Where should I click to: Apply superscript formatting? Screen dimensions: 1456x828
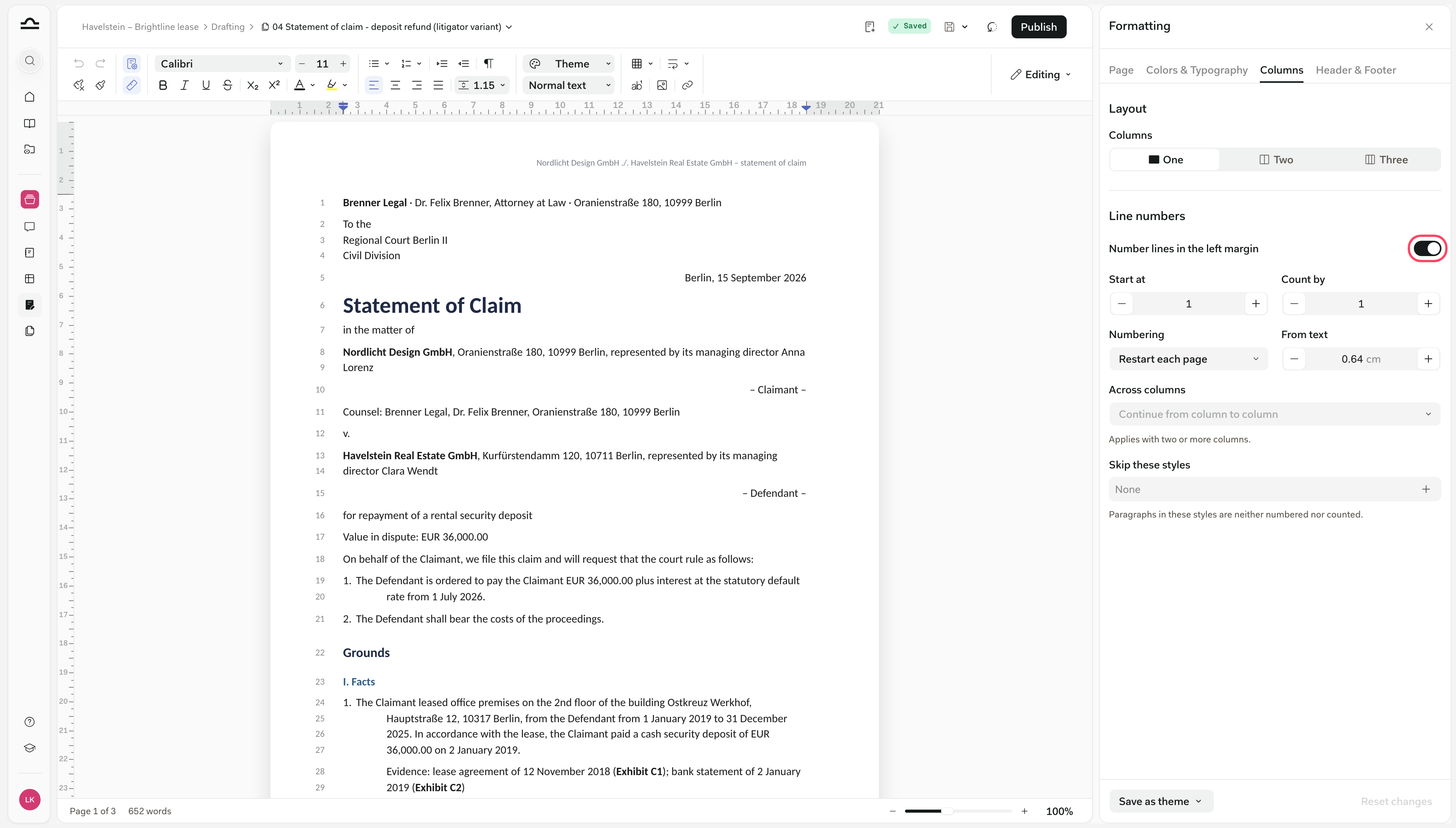click(274, 85)
